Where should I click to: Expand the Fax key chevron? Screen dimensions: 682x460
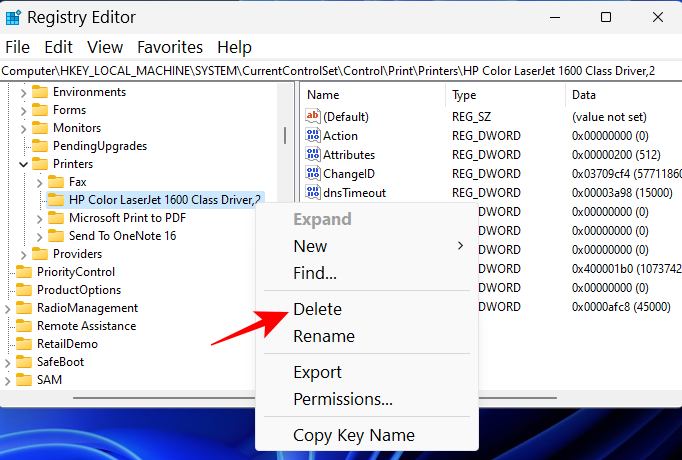click(x=39, y=182)
